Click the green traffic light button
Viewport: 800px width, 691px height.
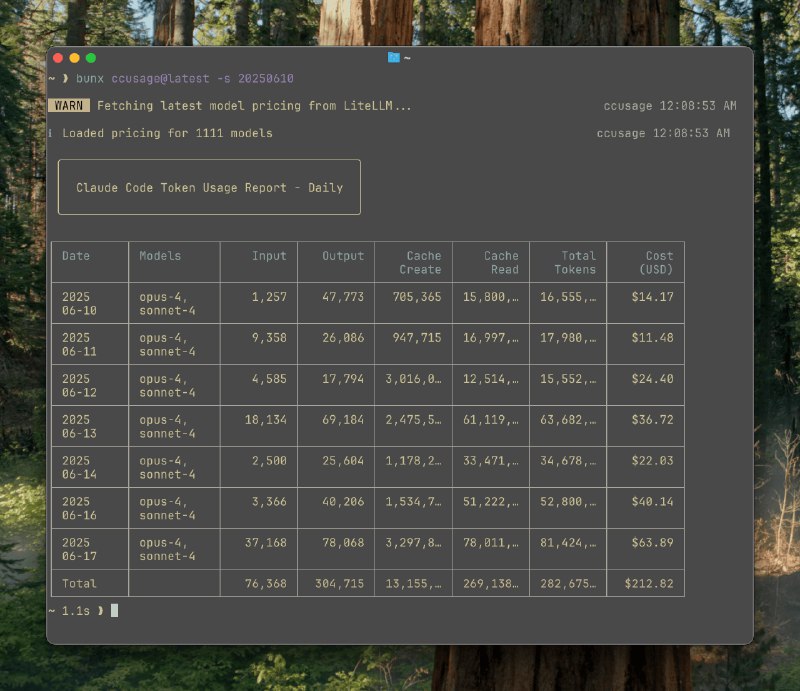tap(93, 58)
